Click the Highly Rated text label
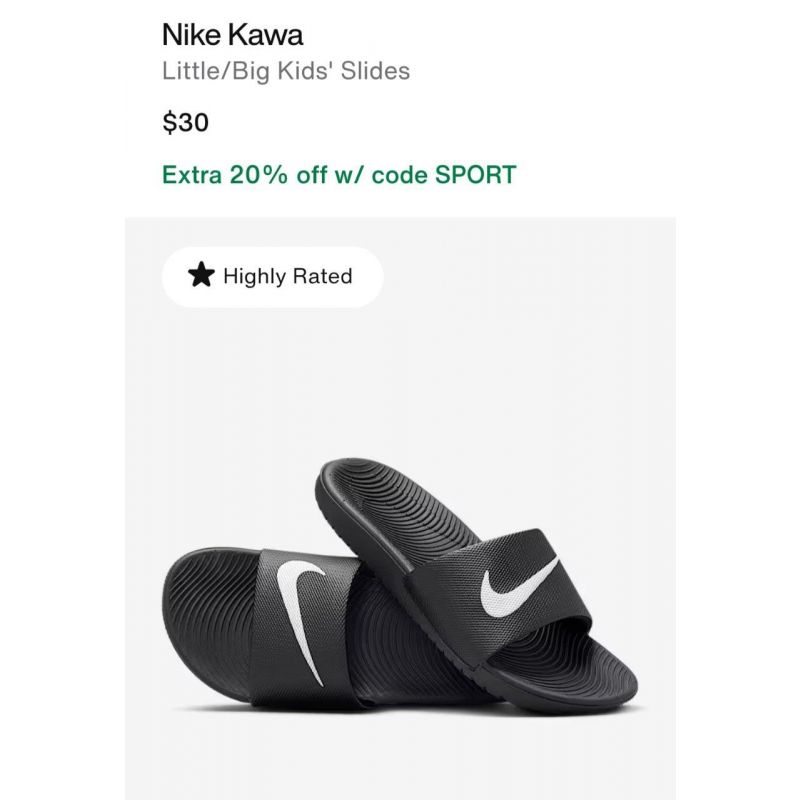Viewport: 800px width, 800px height. [x=288, y=276]
